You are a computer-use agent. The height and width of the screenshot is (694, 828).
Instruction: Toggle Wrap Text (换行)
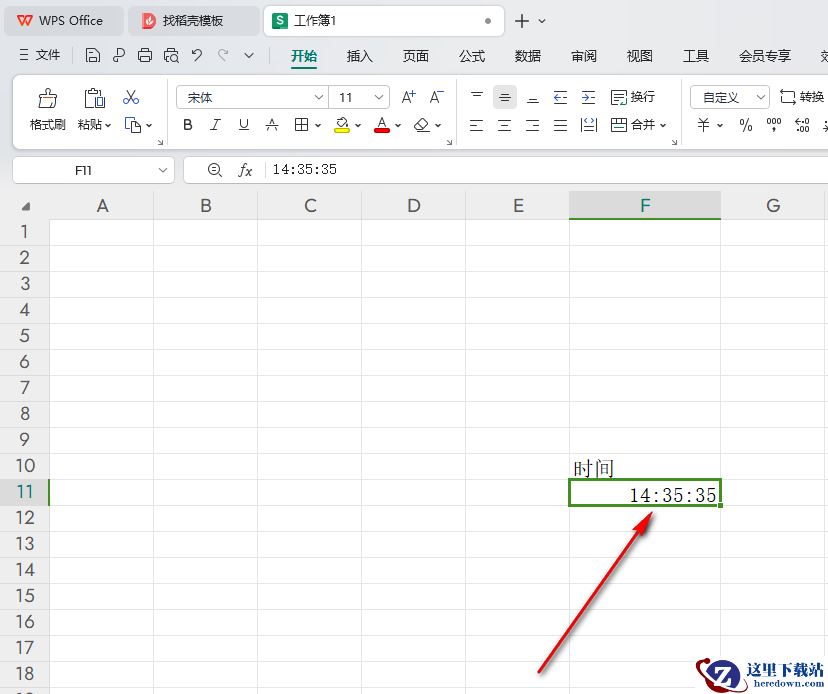pyautogui.click(x=633, y=97)
